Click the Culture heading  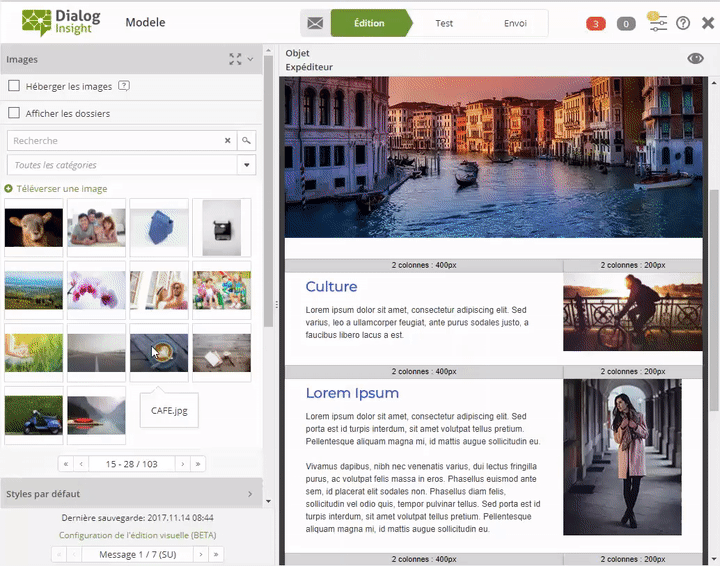click(x=331, y=286)
